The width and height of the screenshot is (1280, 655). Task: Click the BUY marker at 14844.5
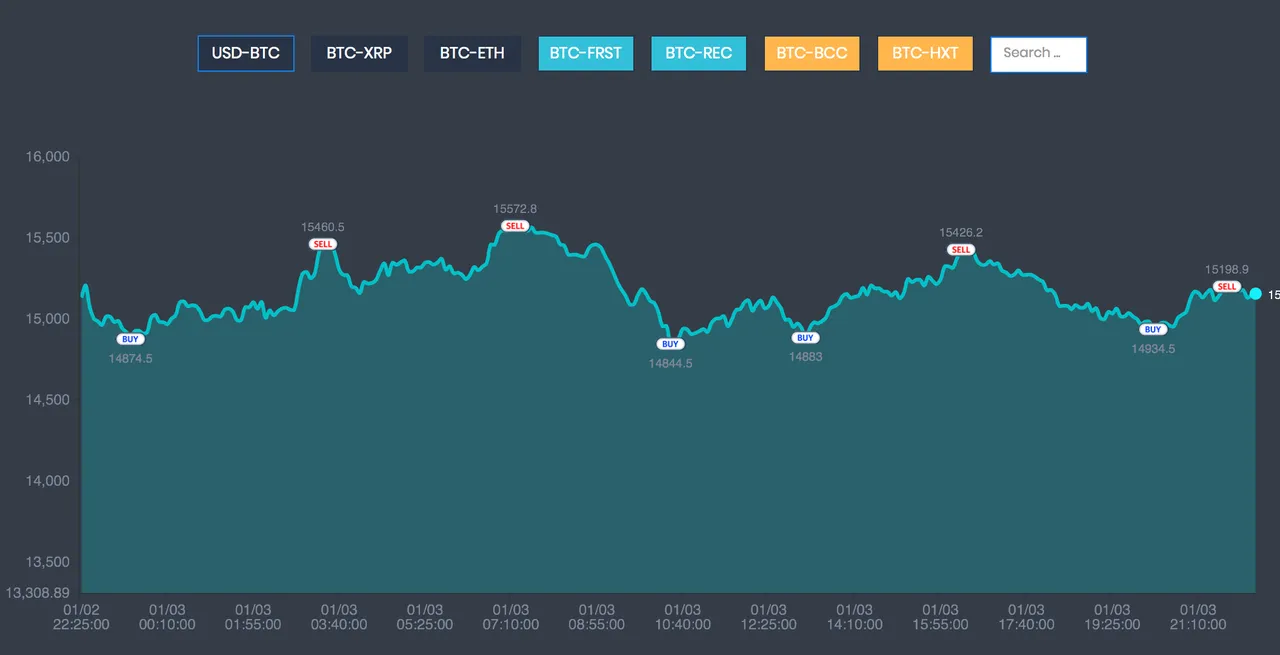670,344
